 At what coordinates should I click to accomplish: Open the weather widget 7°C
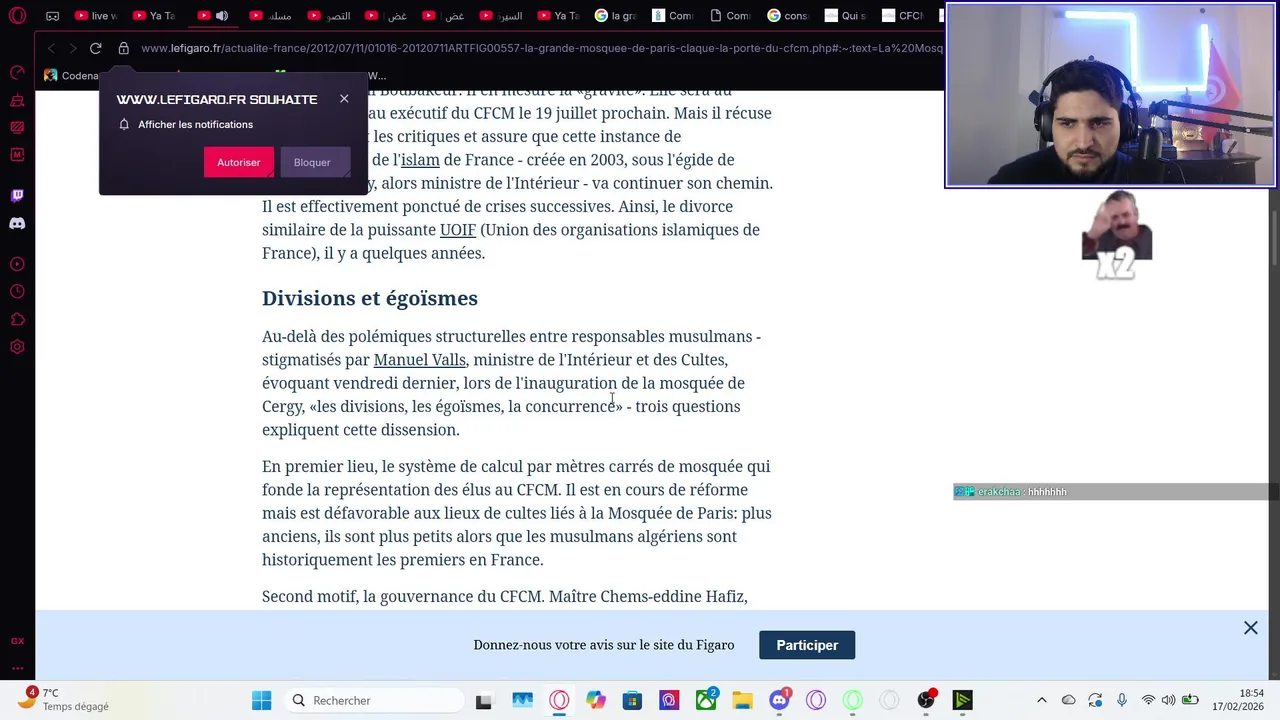64,699
